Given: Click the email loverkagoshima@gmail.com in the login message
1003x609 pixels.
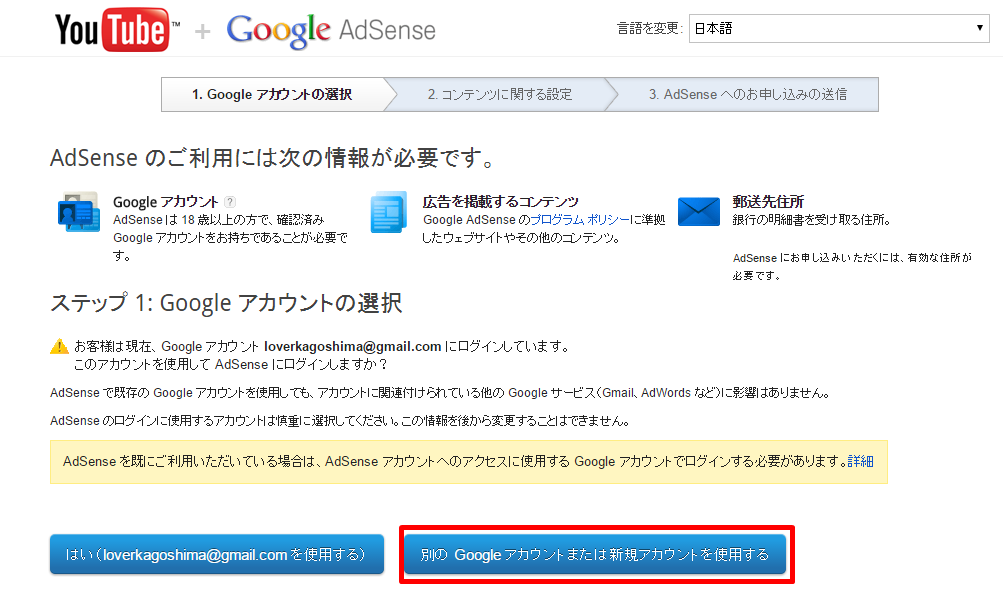Looking at the screenshot, I should (352, 347).
